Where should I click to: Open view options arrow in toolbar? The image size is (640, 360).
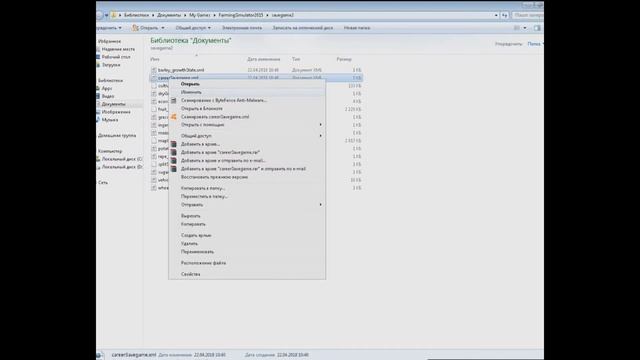point(525,28)
